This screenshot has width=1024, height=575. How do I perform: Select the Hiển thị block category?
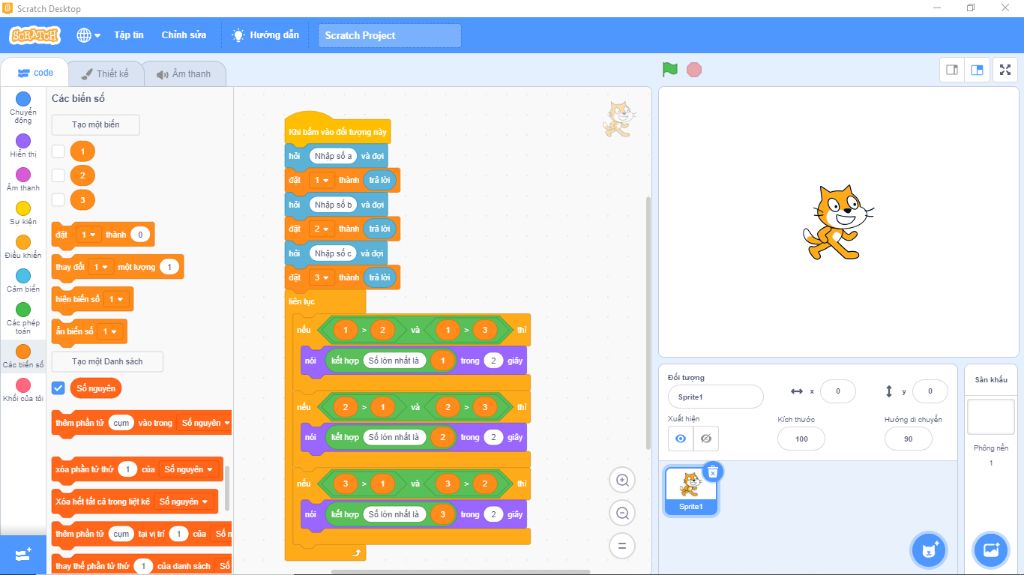coord(24,146)
